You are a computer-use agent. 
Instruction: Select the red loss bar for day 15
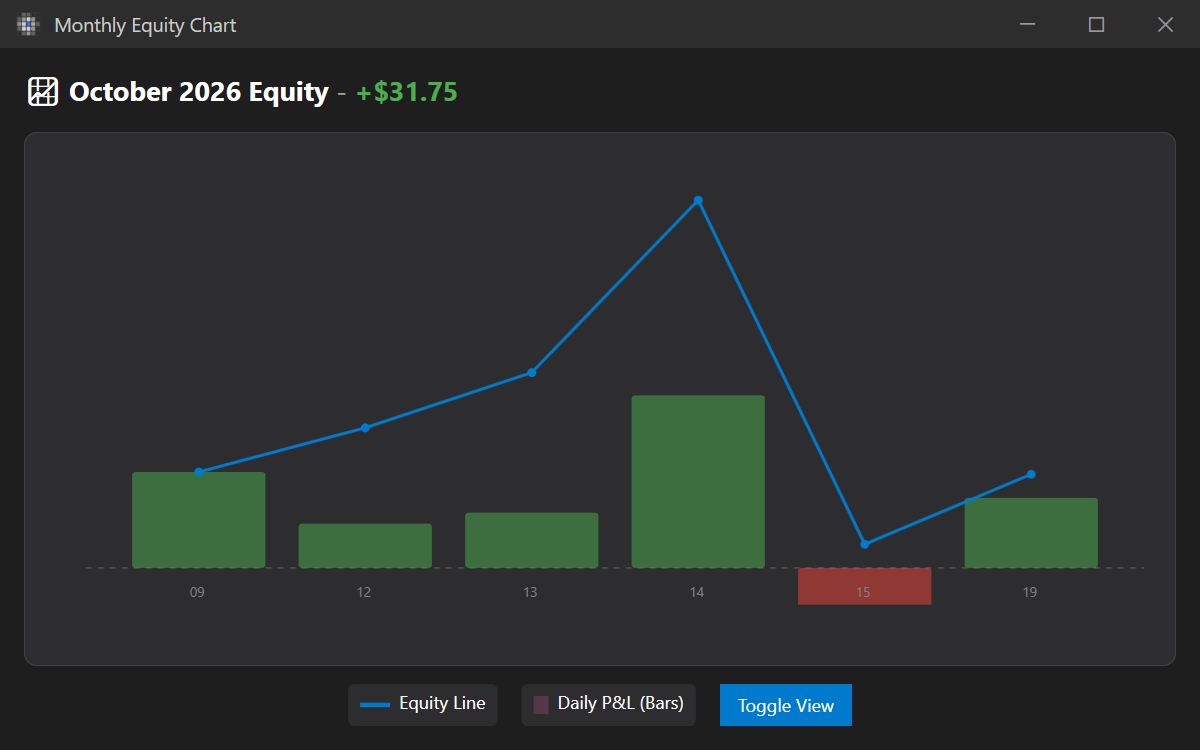coord(864,586)
